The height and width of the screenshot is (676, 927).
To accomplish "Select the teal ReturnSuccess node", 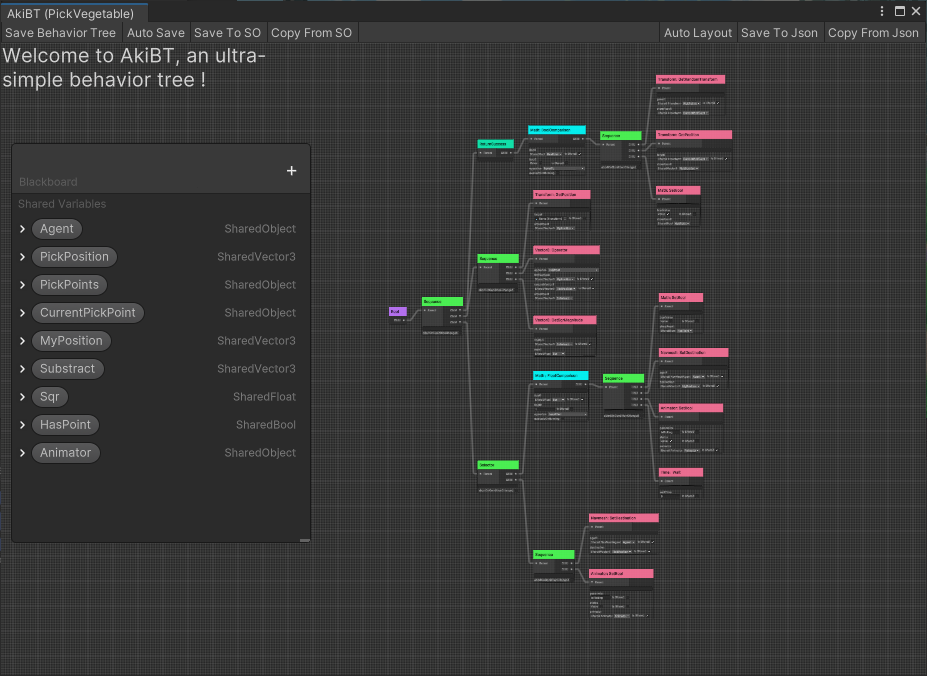I will click(x=495, y=144).
